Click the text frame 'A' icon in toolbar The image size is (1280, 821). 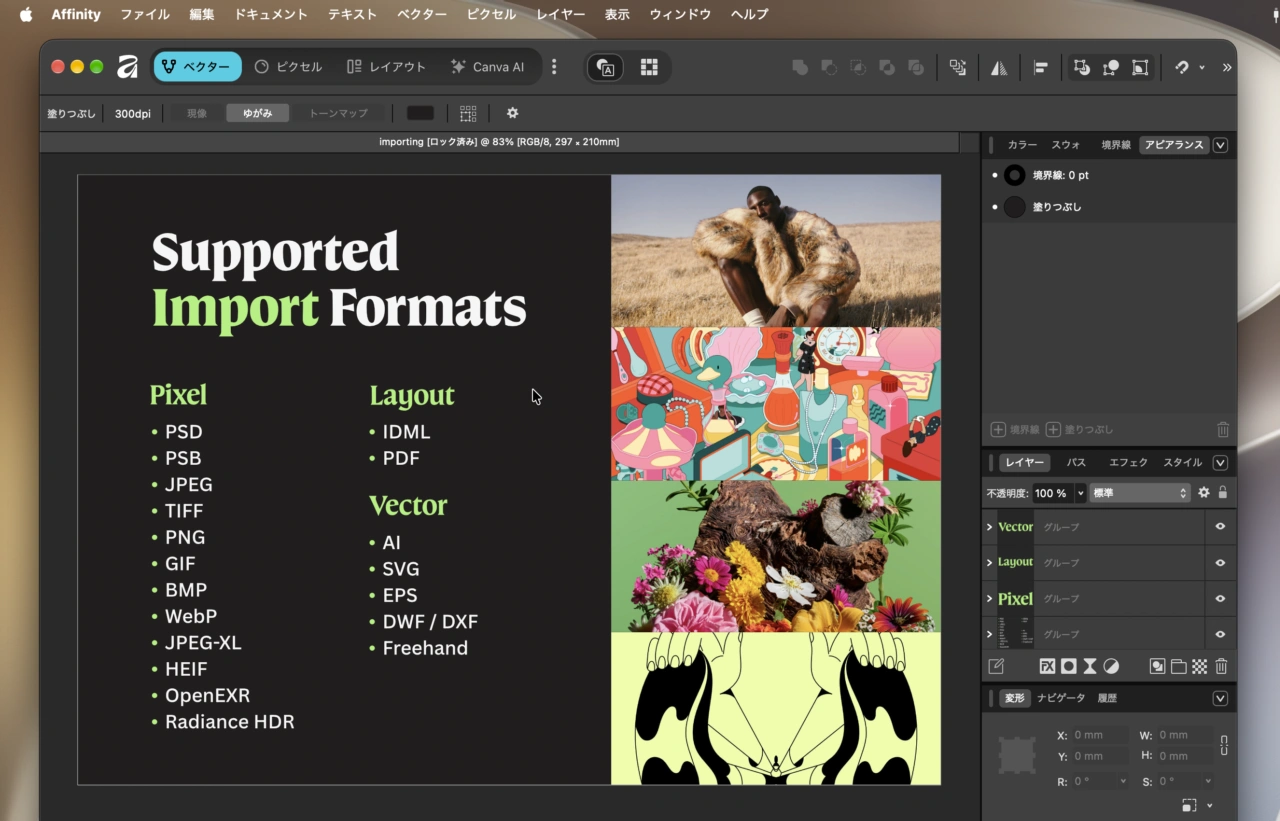[x=606, y=67]
